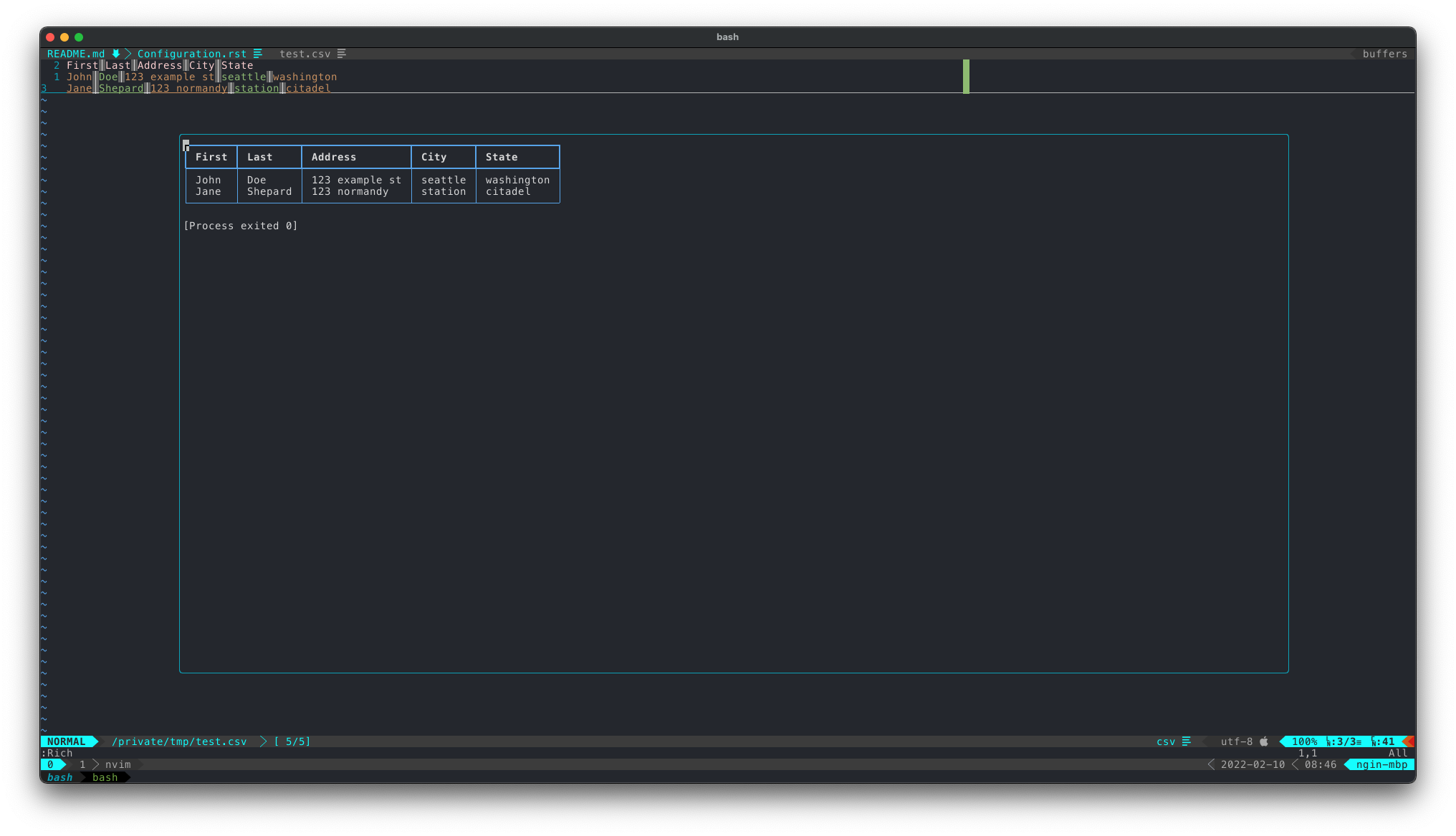
Task: Click the Apple file-format icon in statusline
Action: pos(1264,741)
